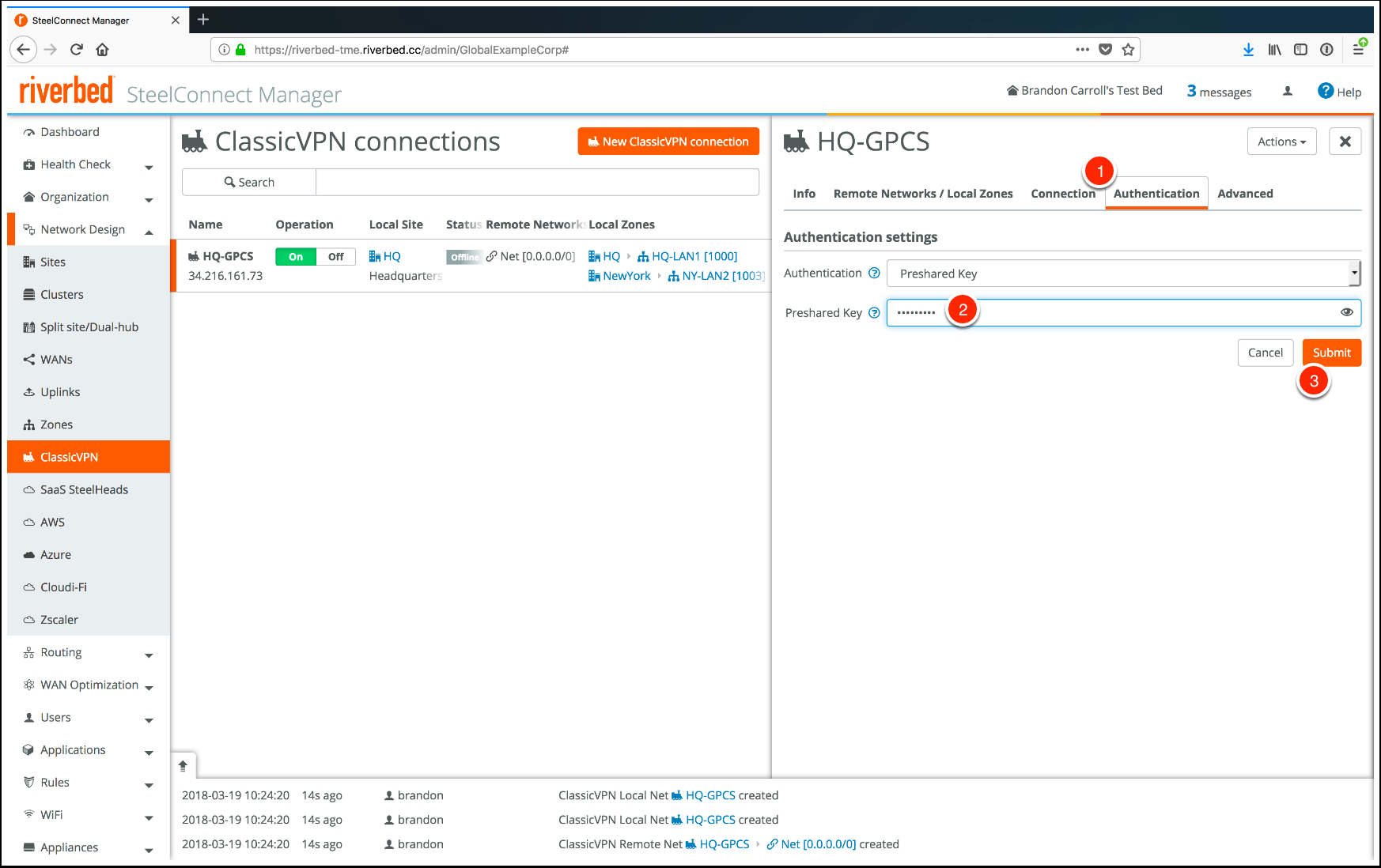Open Zones in the sidebar
This screenshot has height=868, width=1381.
(56, 425)
